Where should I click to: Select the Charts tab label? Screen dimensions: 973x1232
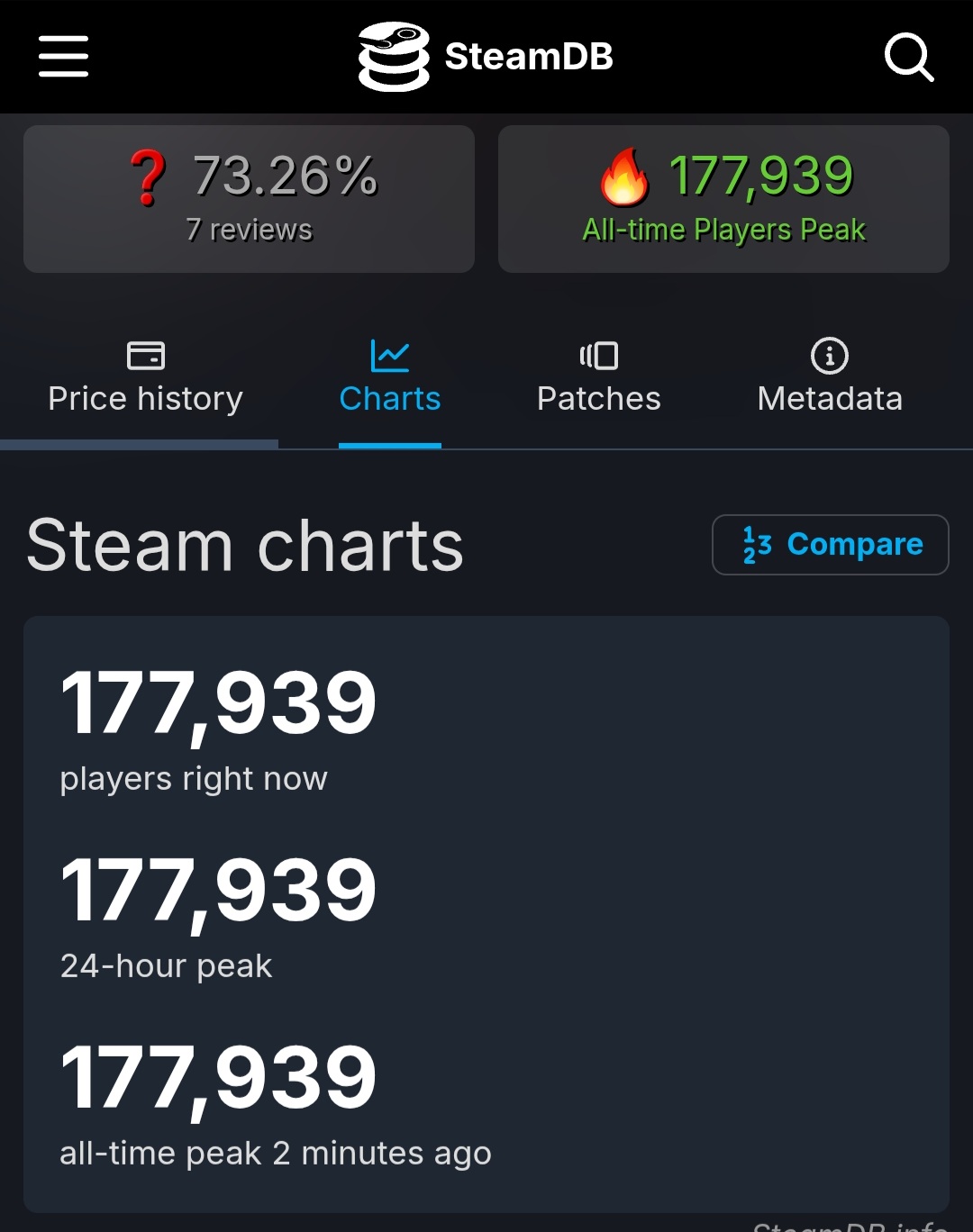coord(390,399)
